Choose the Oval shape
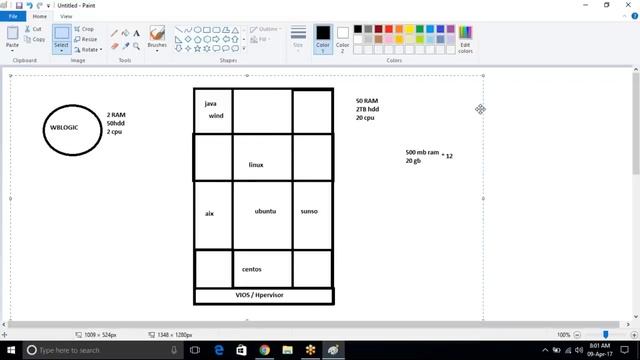 pos(198,30)
